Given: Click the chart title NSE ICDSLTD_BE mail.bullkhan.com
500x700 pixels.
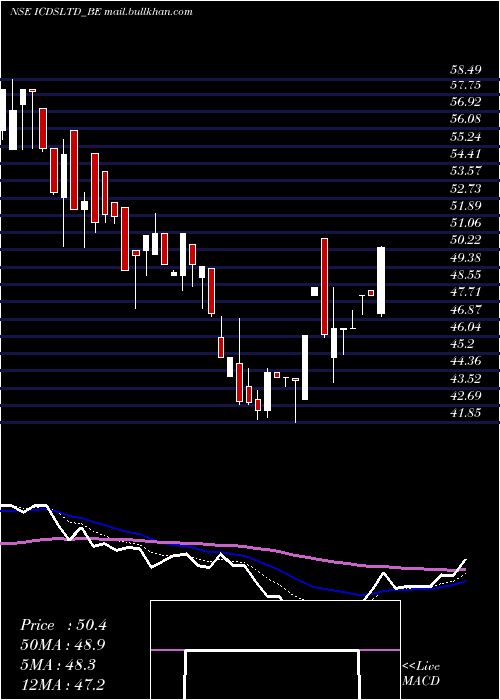Looking at the screenshot, I should tap(101, 12).
